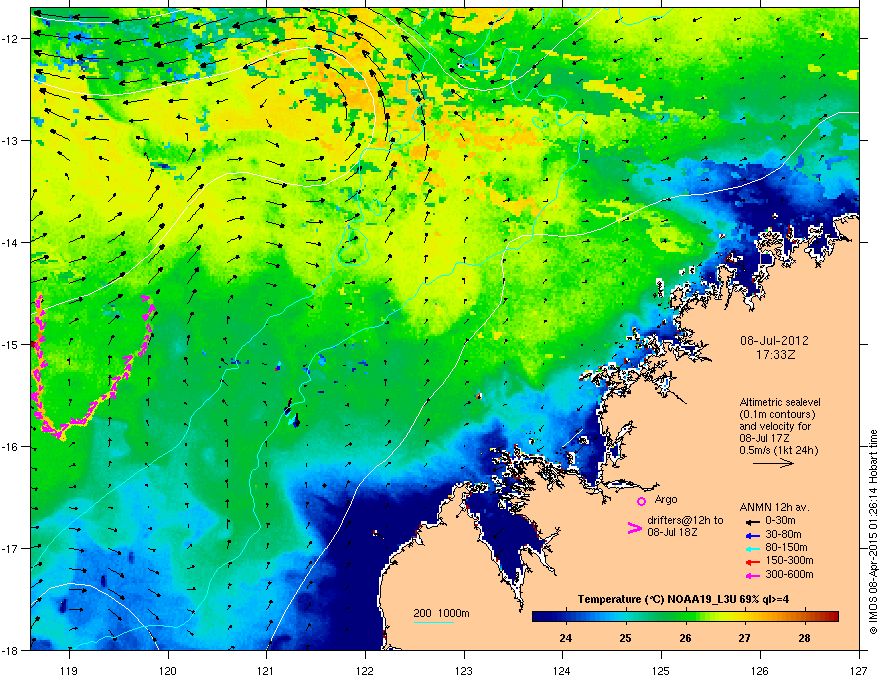
Task: Click the '200 1000m' bathymetry label
Action: (x=441, y=613)
